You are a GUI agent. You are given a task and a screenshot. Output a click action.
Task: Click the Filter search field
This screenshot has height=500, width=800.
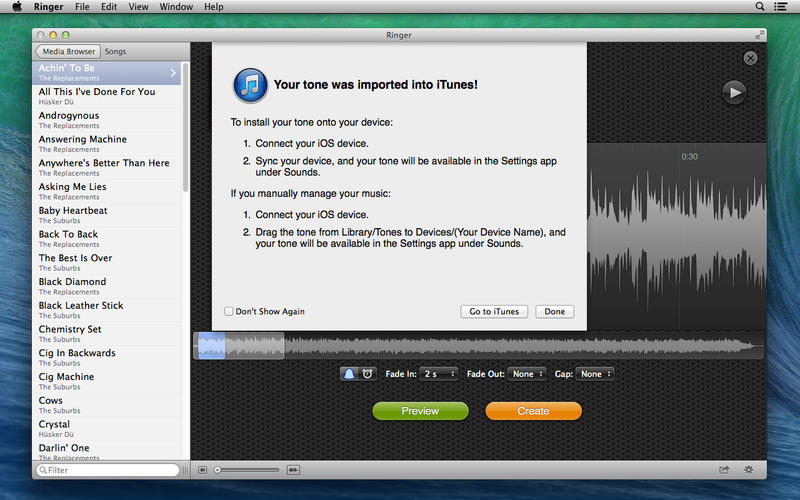click(x=107, y=470)
